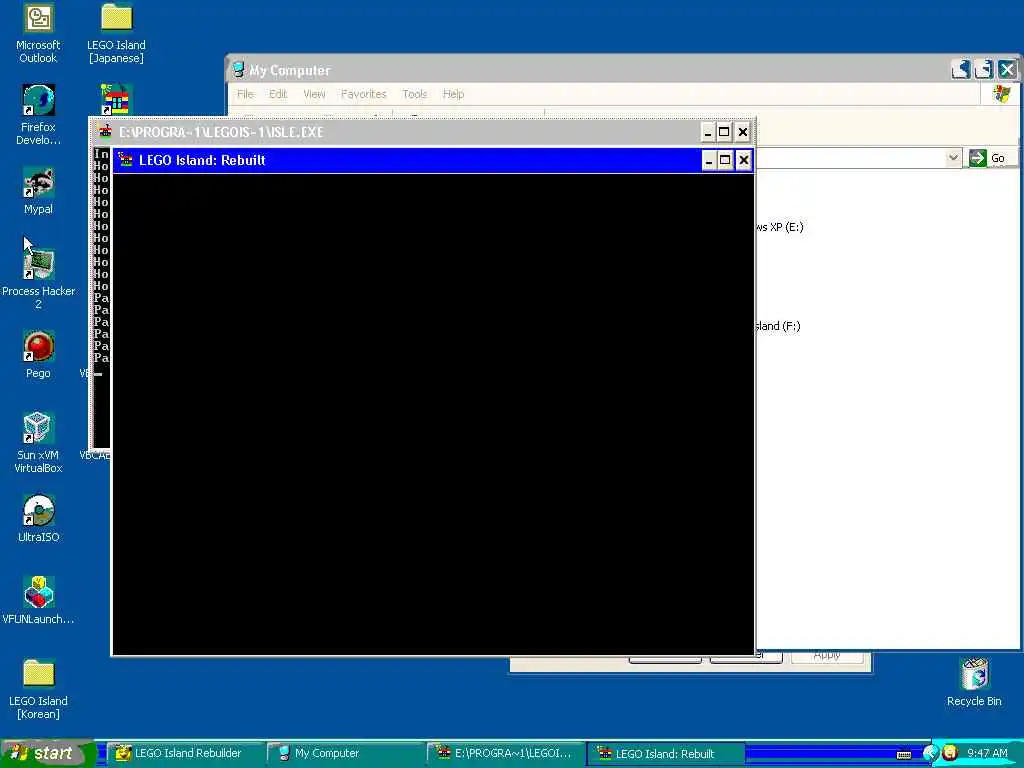Open the File menu in My Computer
This screenshot has height=768, width=1024.
pyautogui.click(x=245, y=94)
